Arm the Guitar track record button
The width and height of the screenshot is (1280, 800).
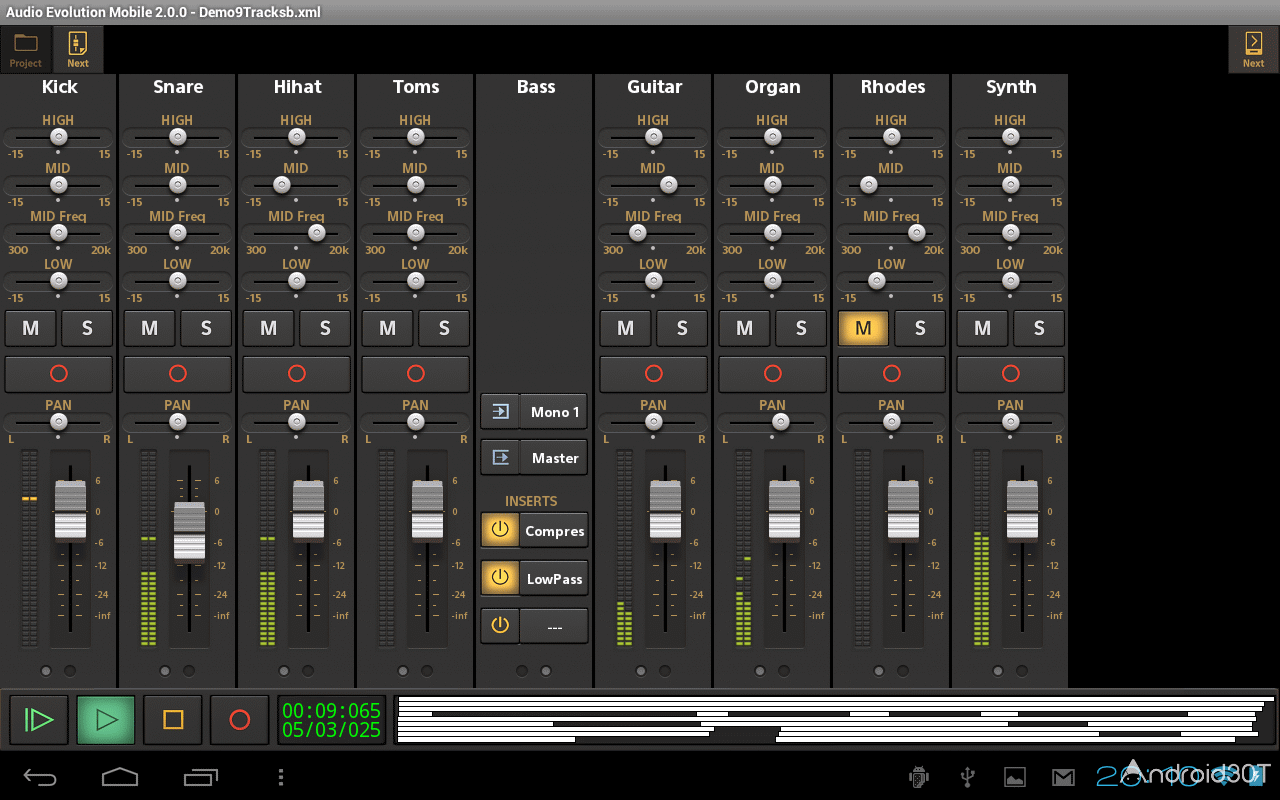[654, 373]
